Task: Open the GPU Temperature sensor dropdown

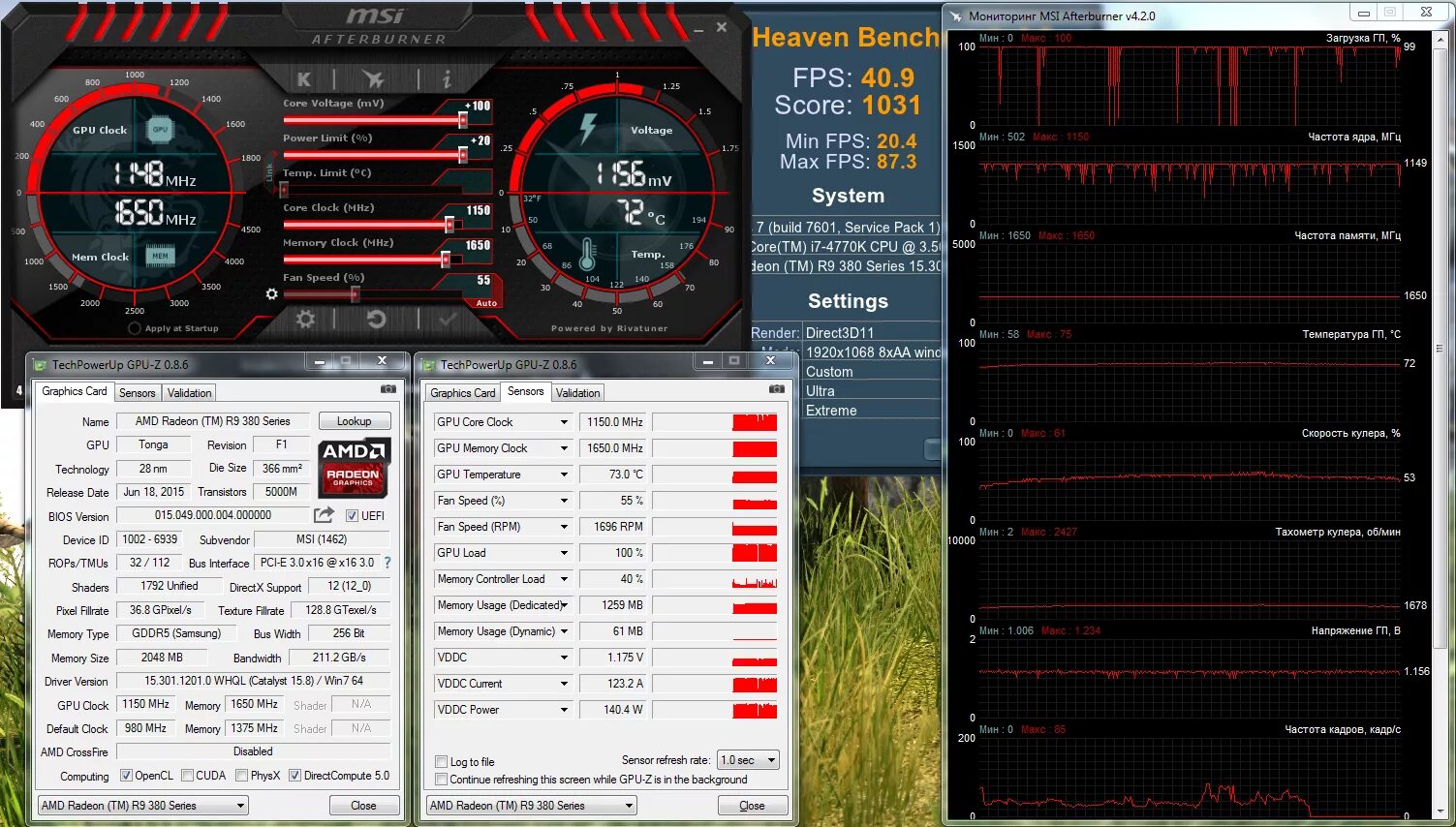Action: click(564, 475)
